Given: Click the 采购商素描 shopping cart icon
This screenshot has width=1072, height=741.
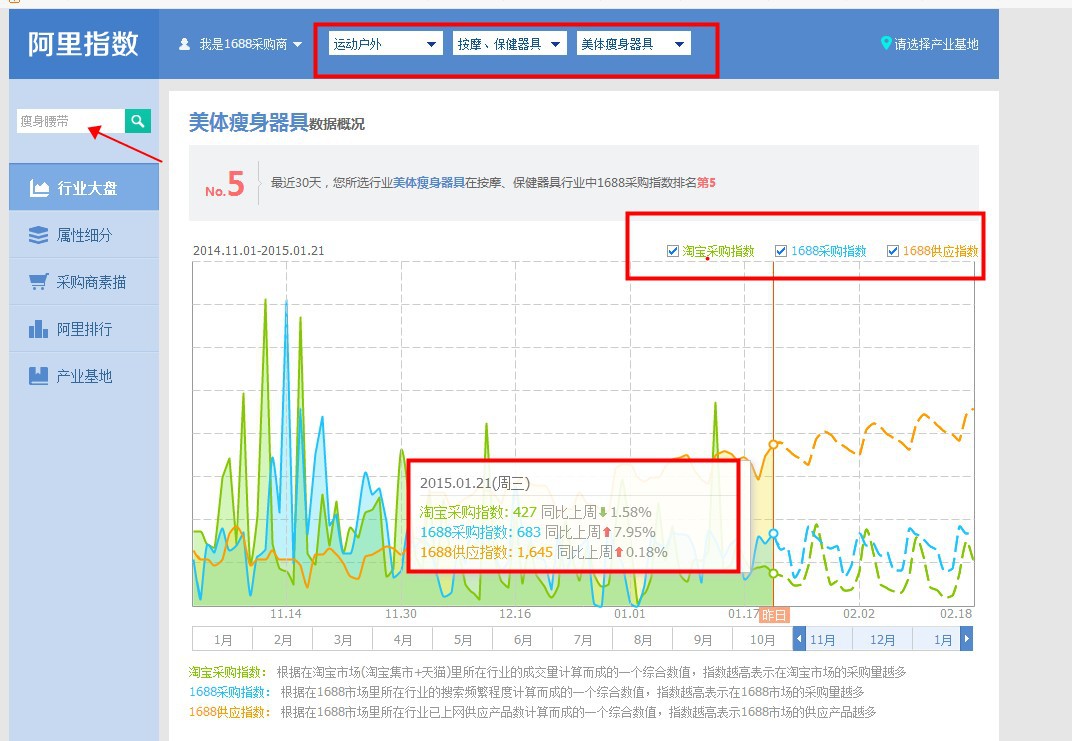Looking at the screenshot, I should pyautogui.click(x=38, y=282).
